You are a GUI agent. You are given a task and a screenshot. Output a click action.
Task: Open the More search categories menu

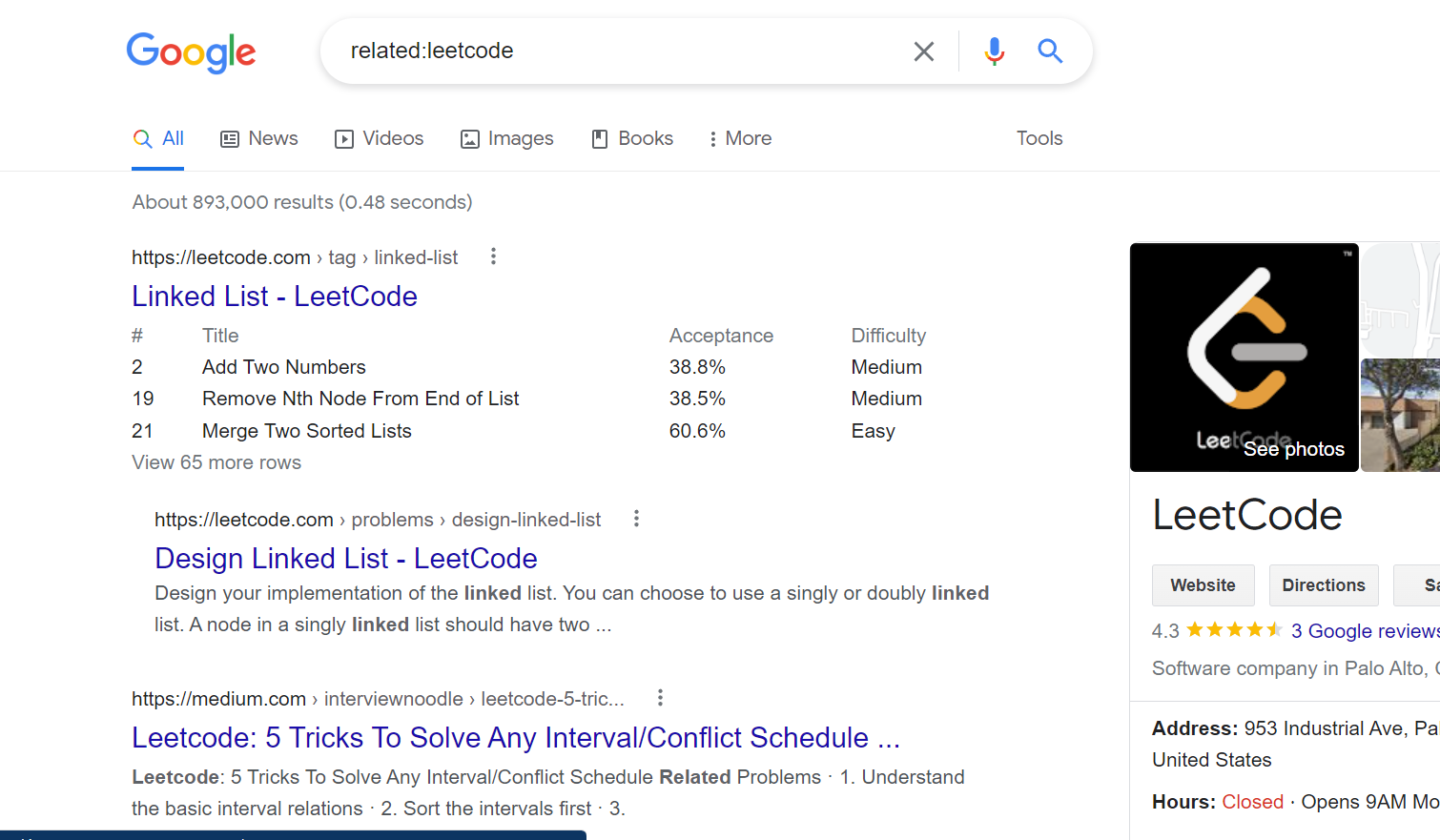pyautogui.click(x=740, y=138)
